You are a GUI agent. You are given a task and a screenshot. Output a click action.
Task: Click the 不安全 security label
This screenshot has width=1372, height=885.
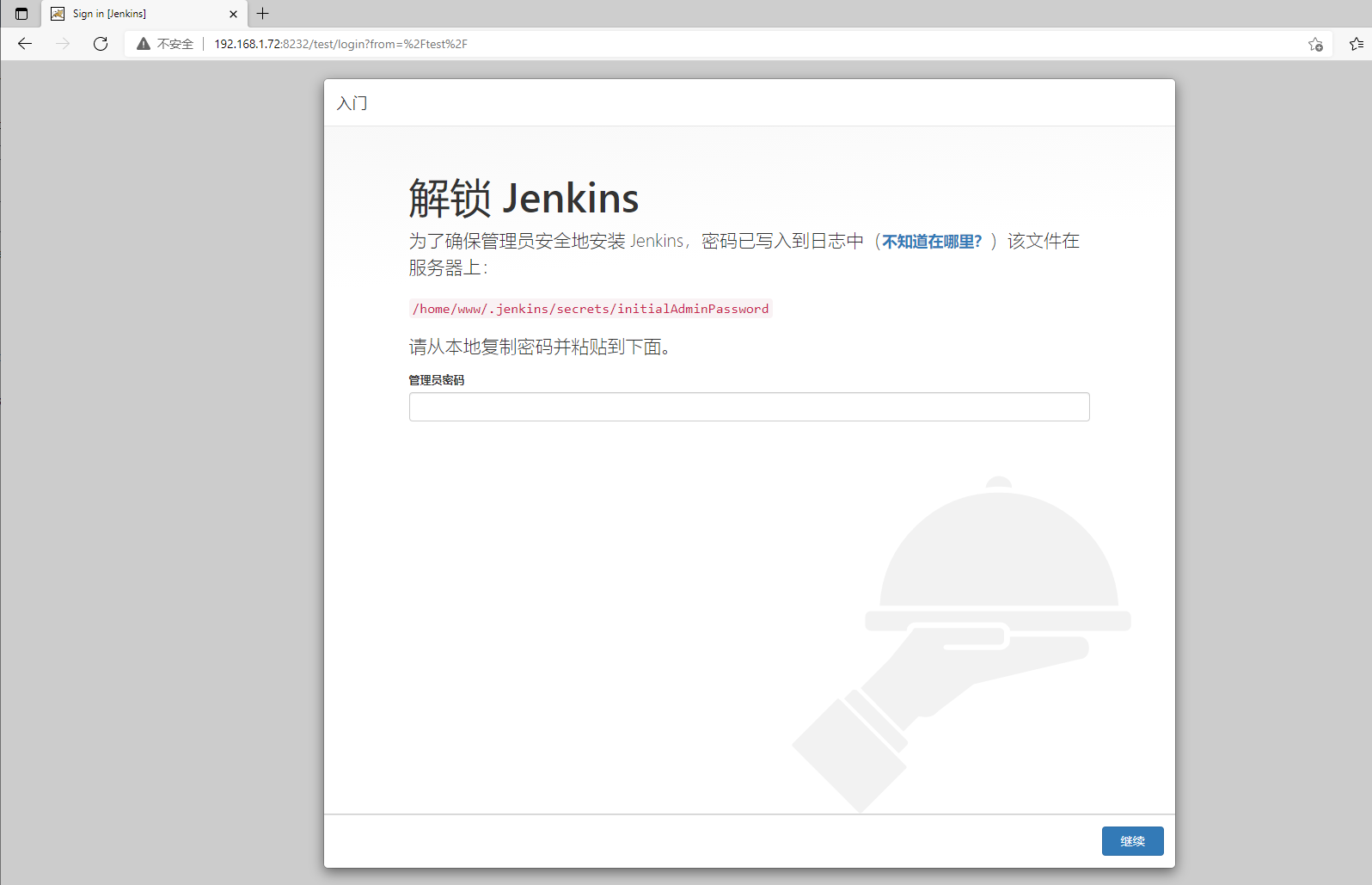coord(175,44)
